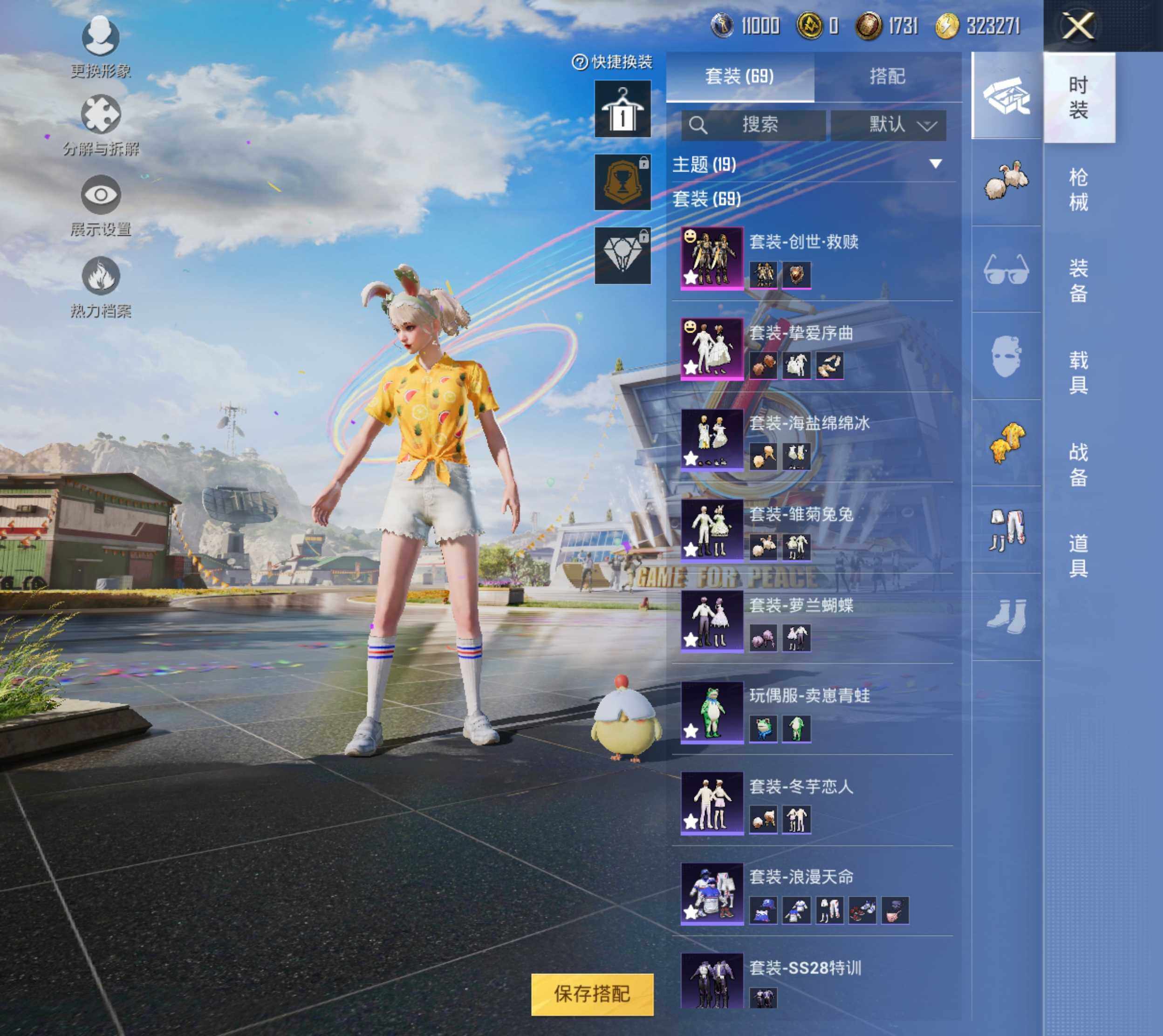Screen dimensions: 1163x1036
Task: Click shield item under 套装-创世·救赎
Action: (x=796, y=275)
